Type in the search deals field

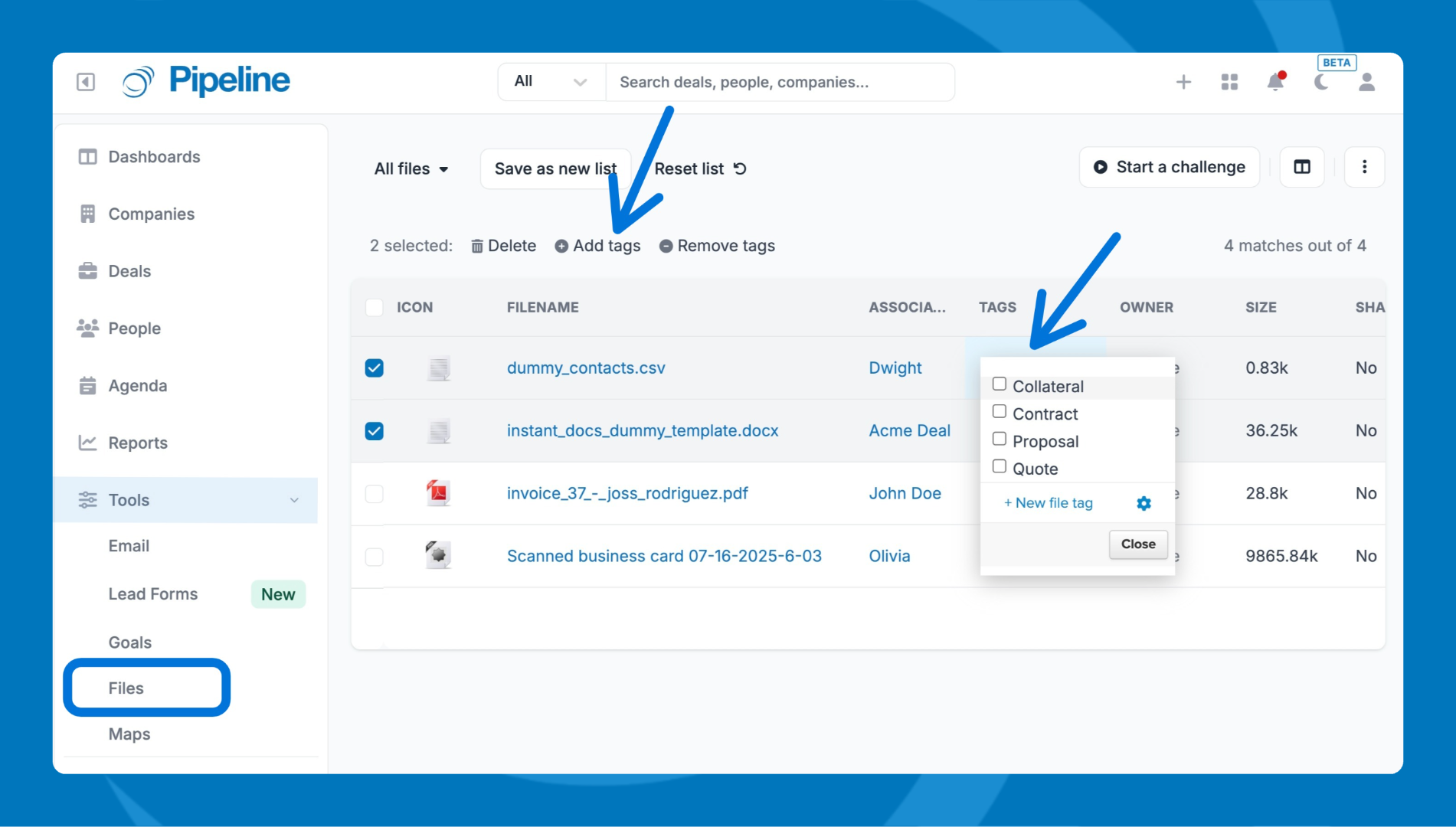(x=780, y=82)
